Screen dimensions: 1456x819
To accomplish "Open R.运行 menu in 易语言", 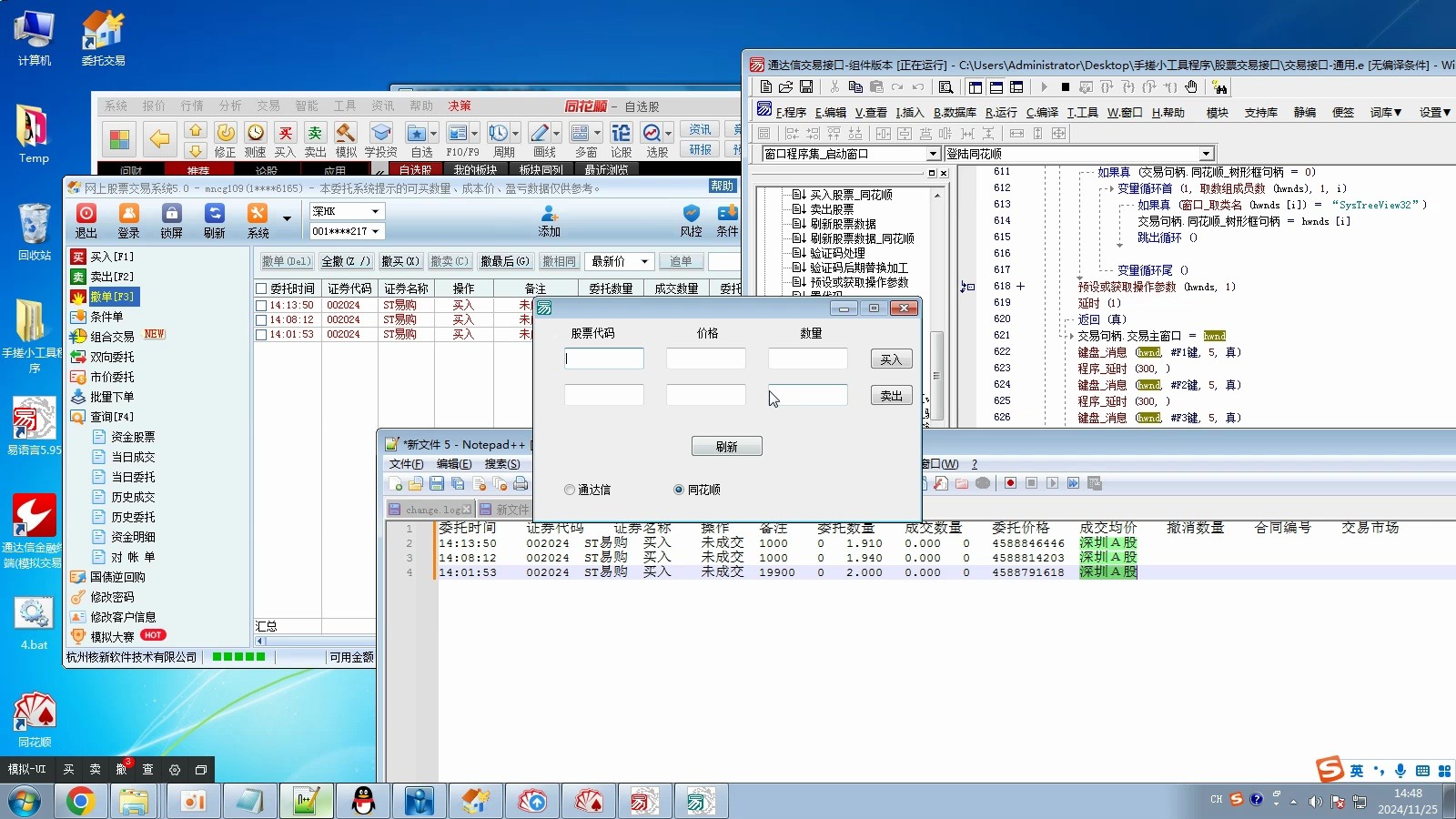I will point(1001,113).
